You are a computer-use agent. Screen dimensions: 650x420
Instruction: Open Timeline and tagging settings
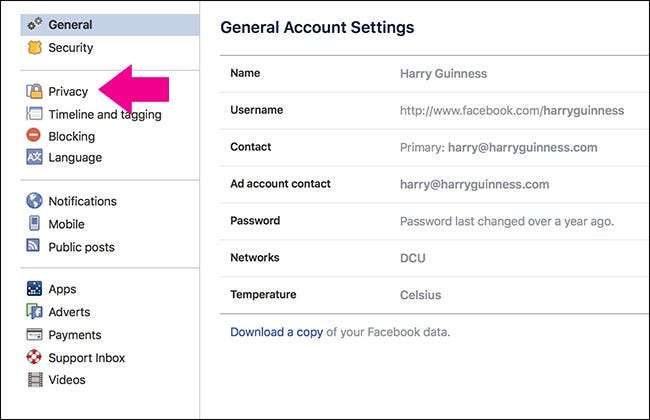coord(104,114)
